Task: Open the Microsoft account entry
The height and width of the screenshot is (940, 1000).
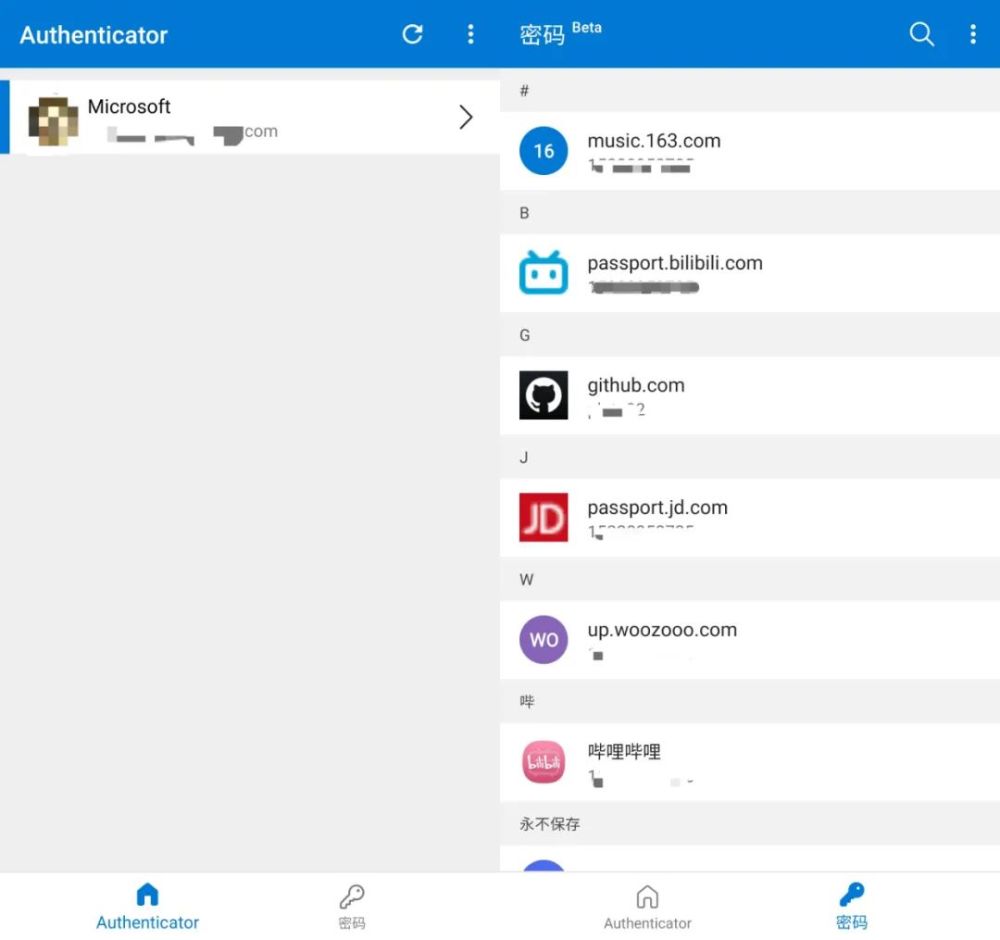Action: pyautogui.click(x=250, y=117)
